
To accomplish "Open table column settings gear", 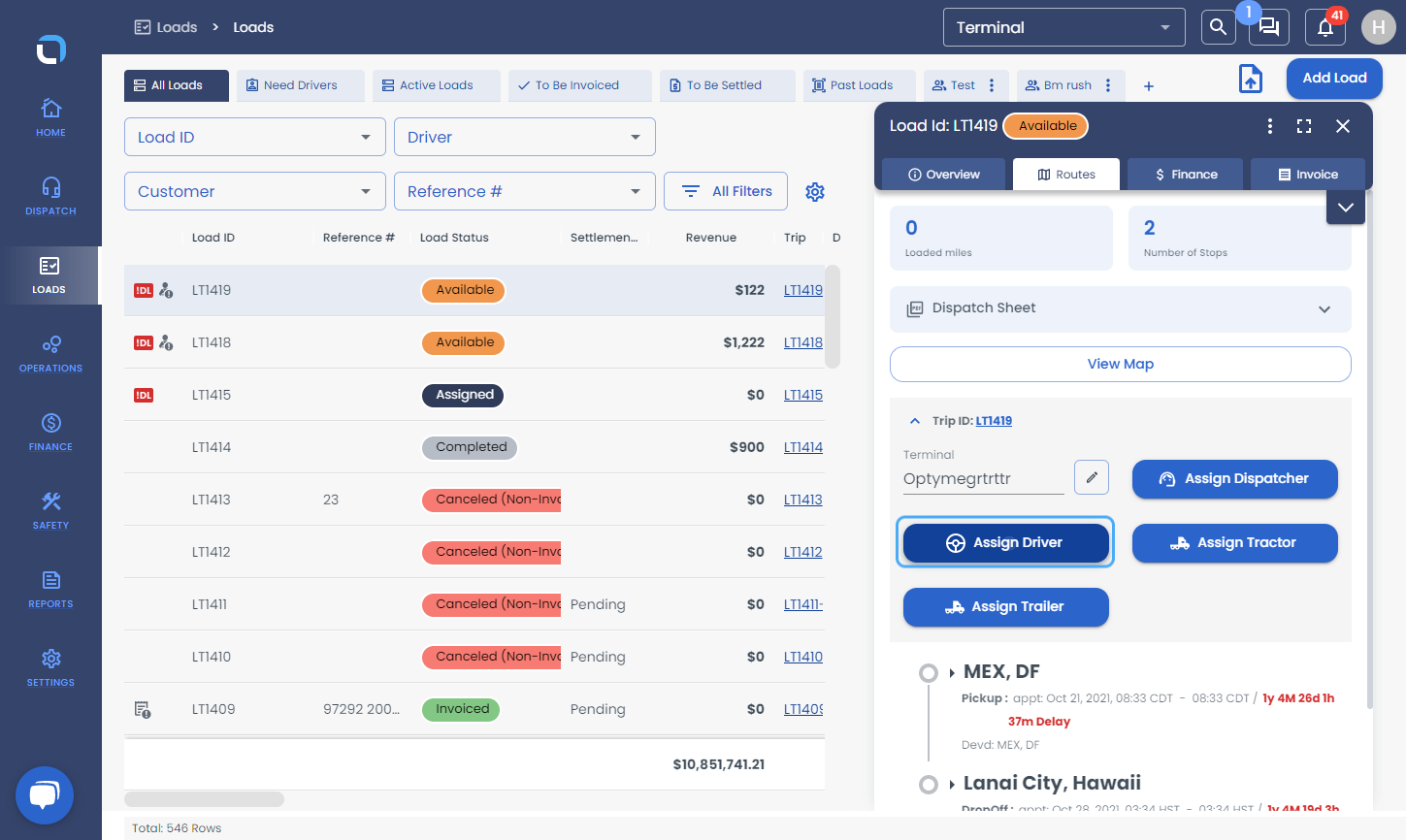I will pyautogui.click(x=815, y=192).
